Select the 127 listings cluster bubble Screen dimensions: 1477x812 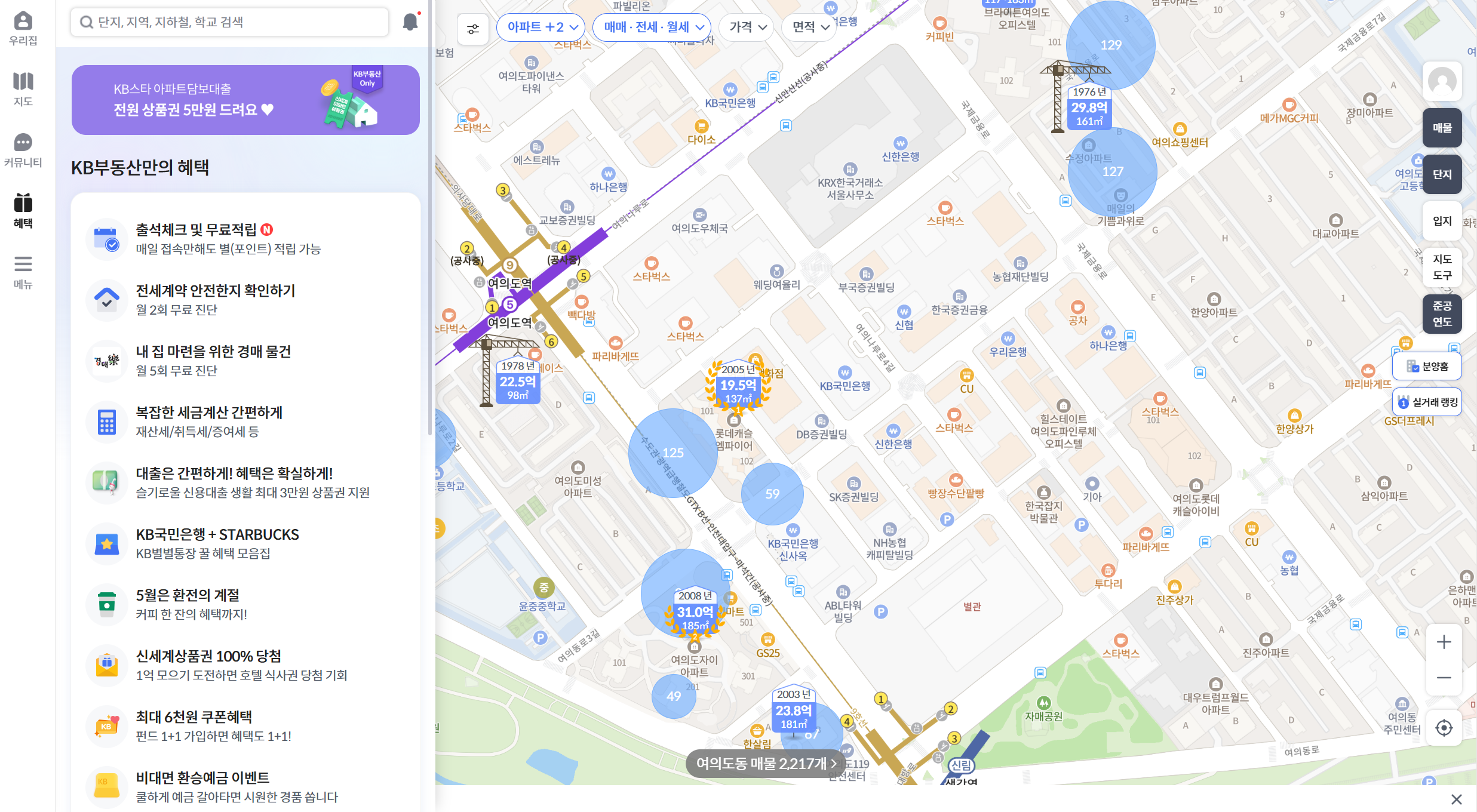(1113, 171)
